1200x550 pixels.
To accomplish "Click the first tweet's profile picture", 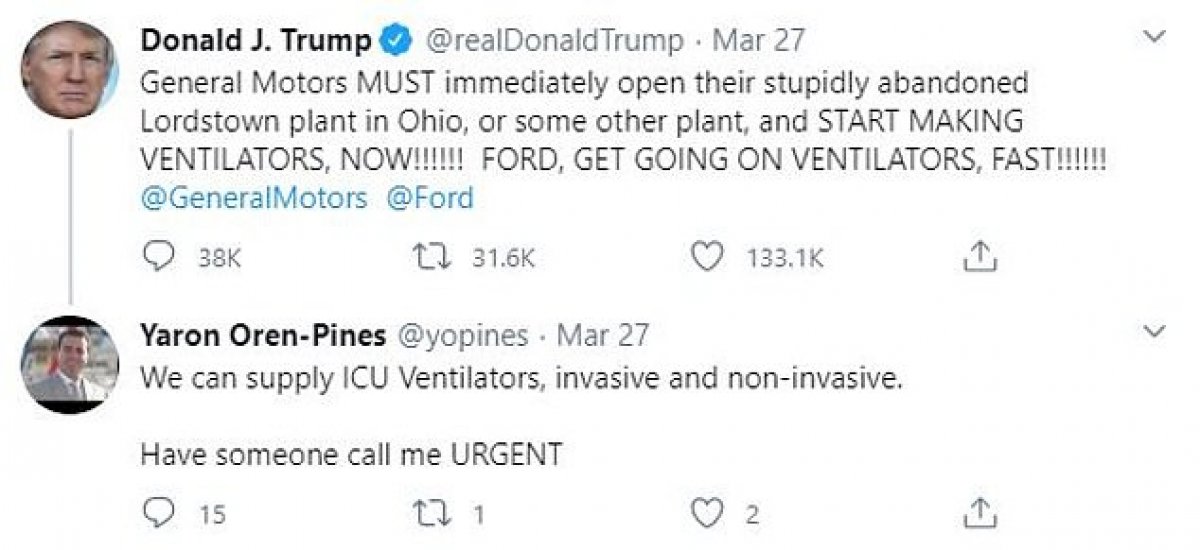I will click(x=70, y=70).
